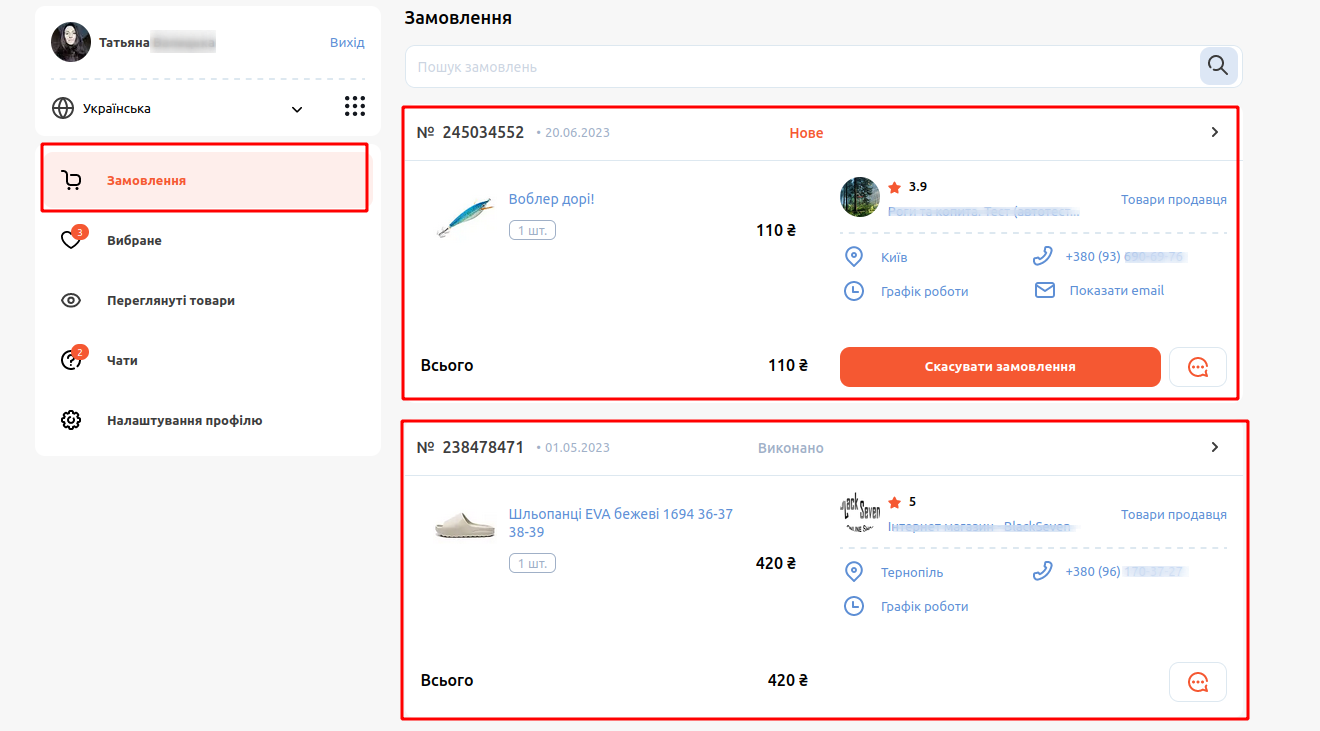Click the heart icon for Вибране
Image resolution: width=1320 pixels, height=731 pixels.
click(71, 240)
